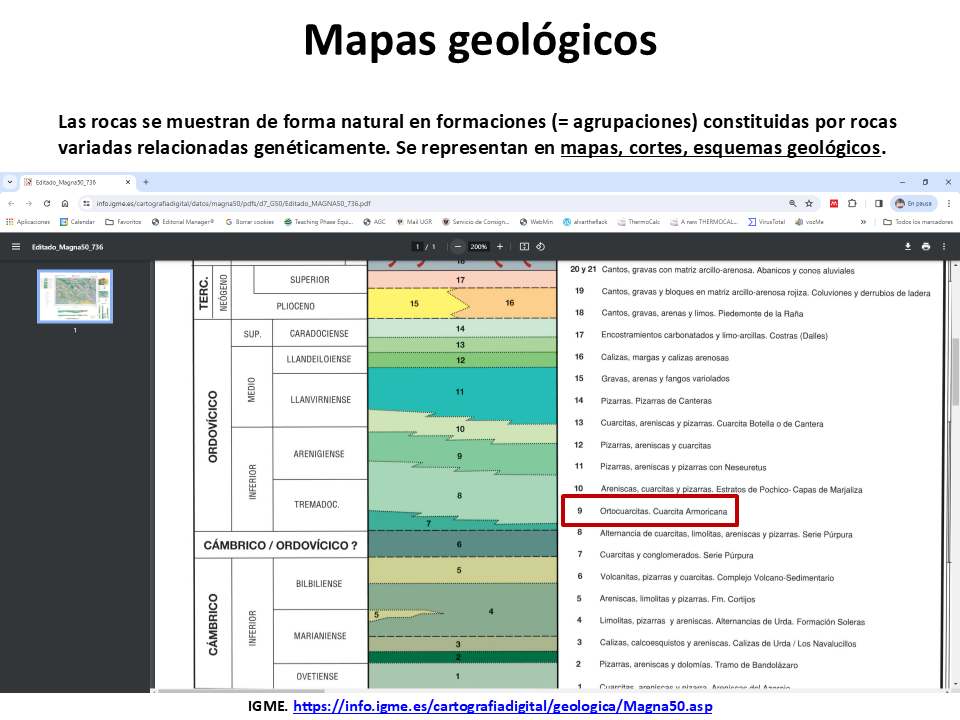Rotate the PDF counterclockwise

[540, 246]
